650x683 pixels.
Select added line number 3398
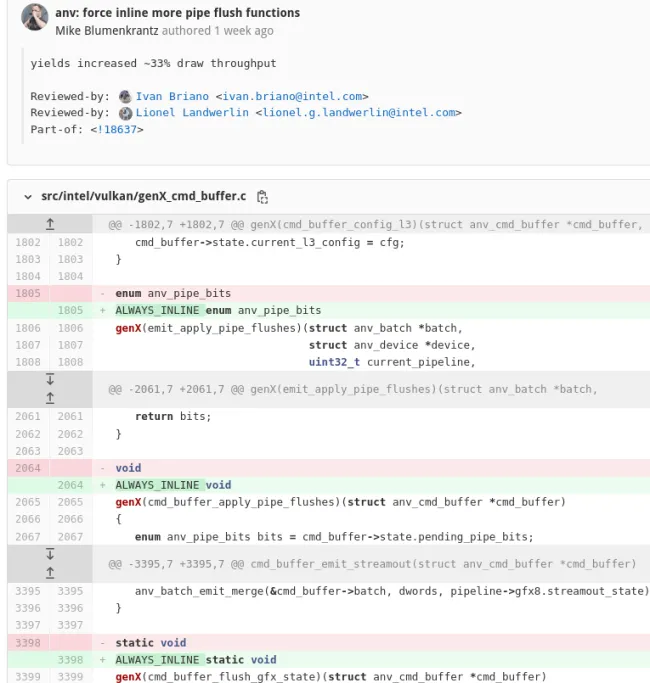tap(70, 659)
